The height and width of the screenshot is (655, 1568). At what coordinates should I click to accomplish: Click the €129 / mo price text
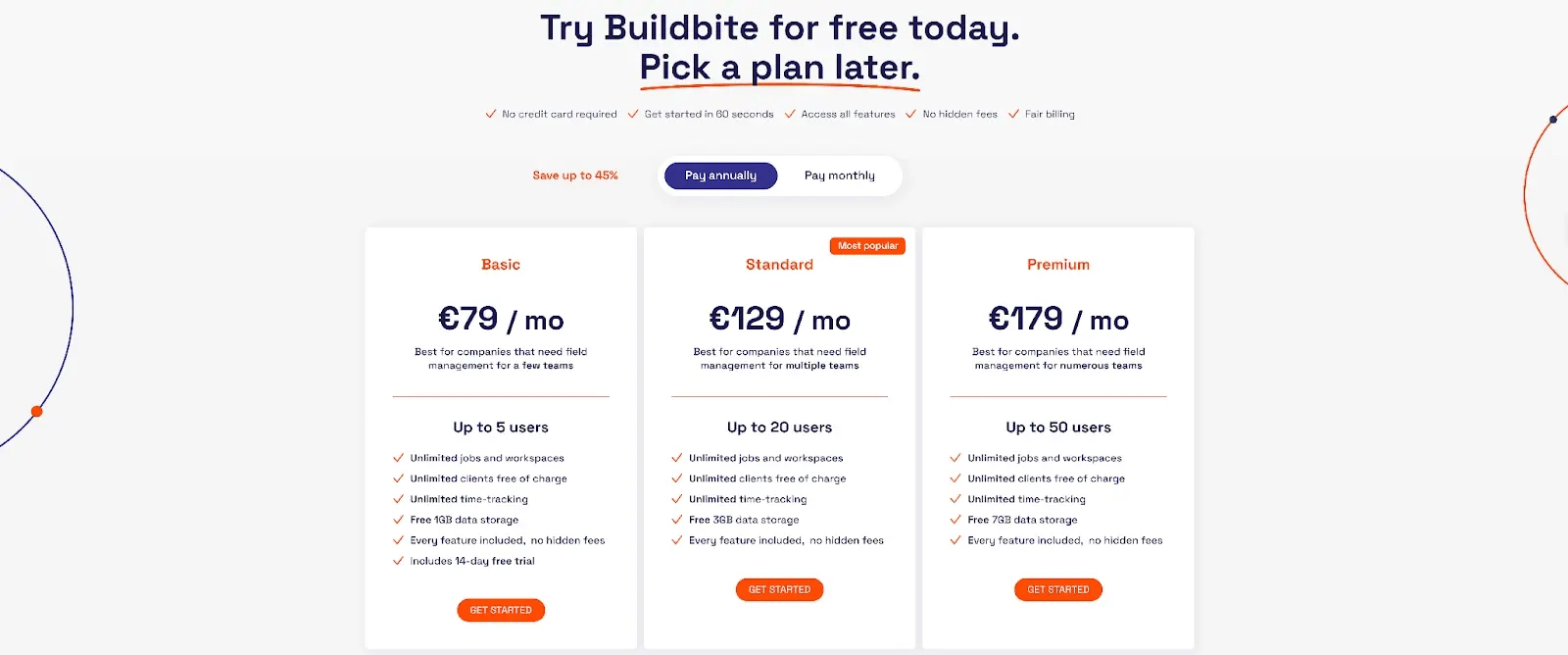pos(779,319)
